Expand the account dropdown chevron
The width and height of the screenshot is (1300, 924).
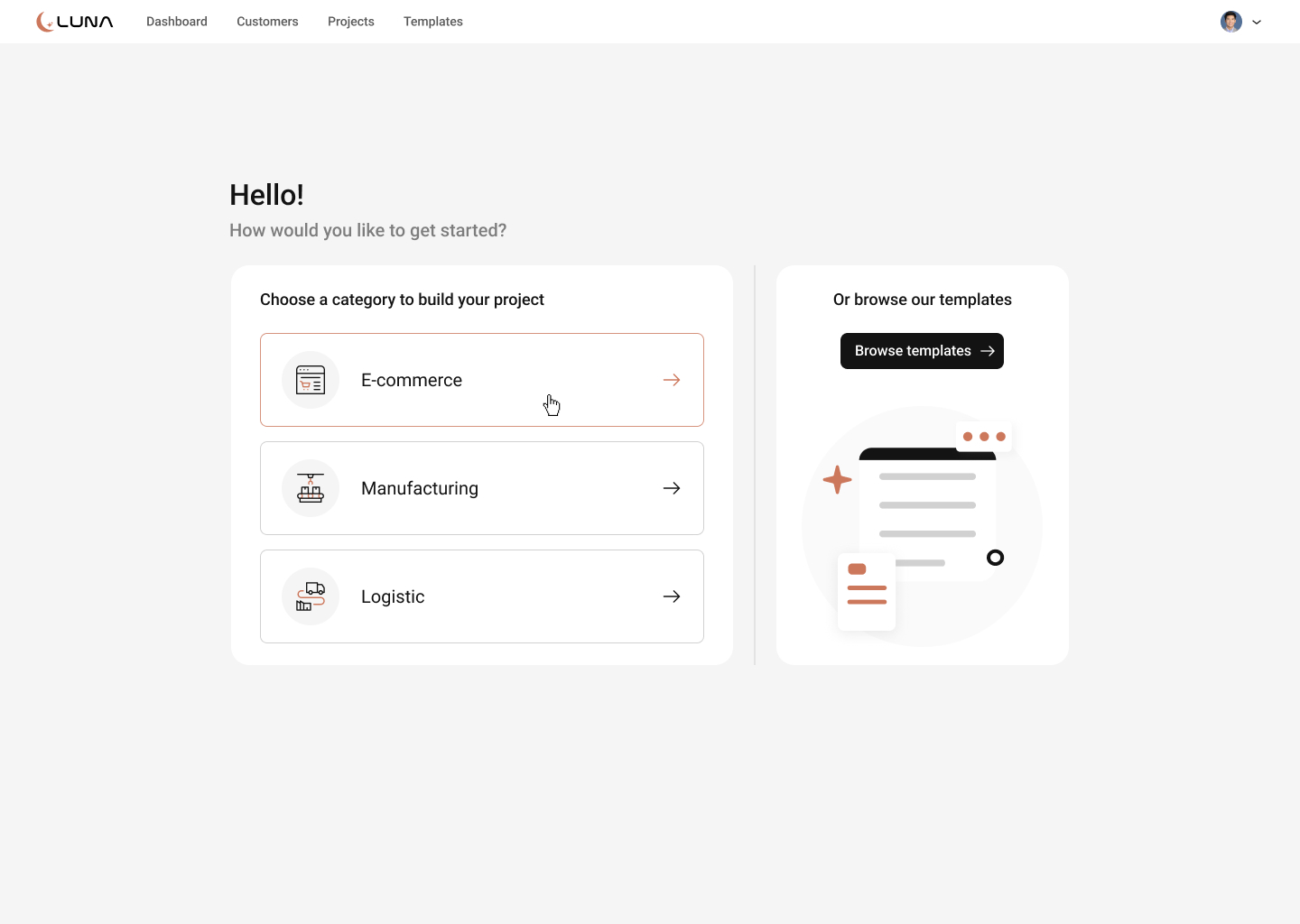click(1257, 23)
